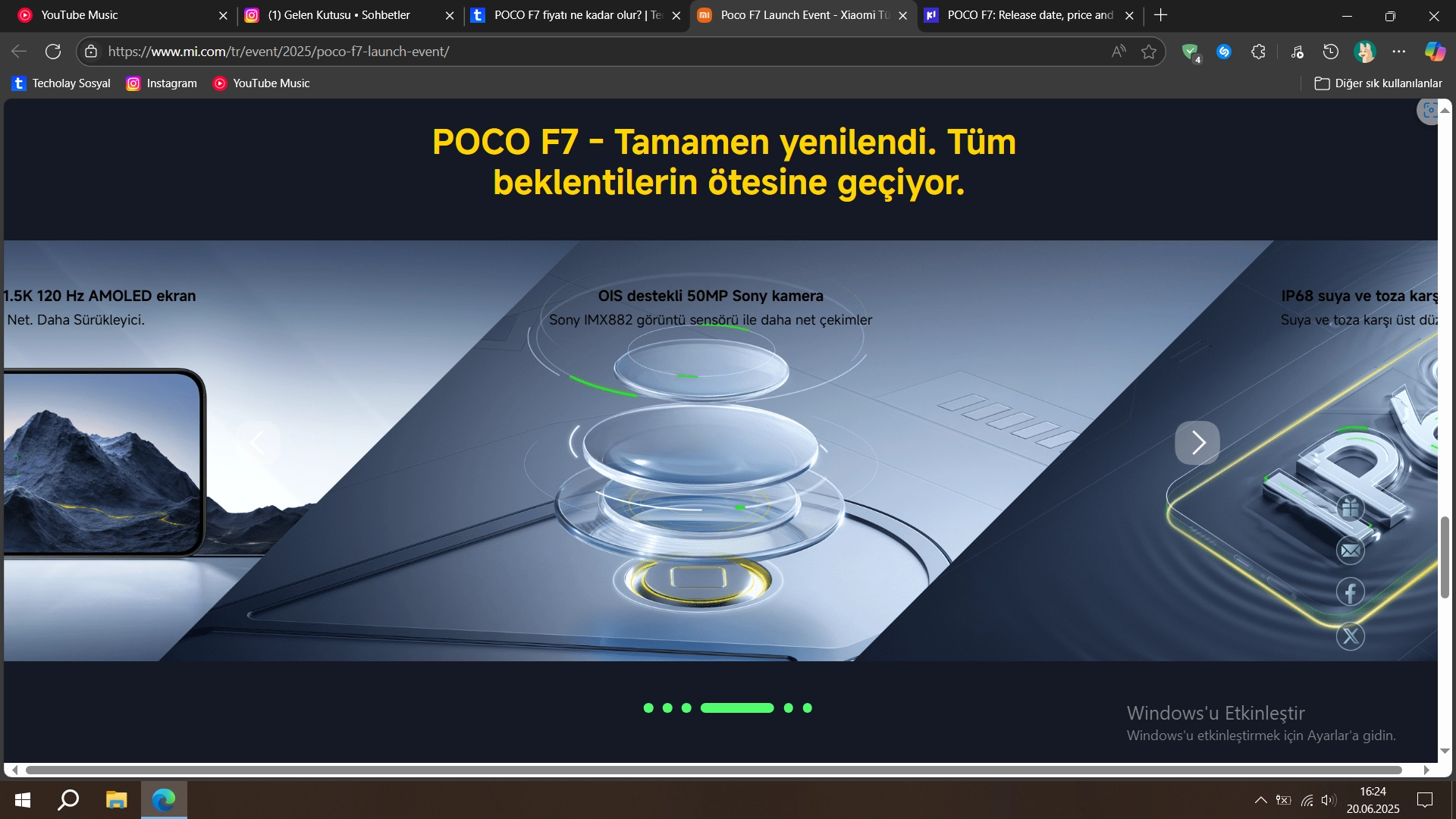Open the email envelope share icon

(1351, 551)
